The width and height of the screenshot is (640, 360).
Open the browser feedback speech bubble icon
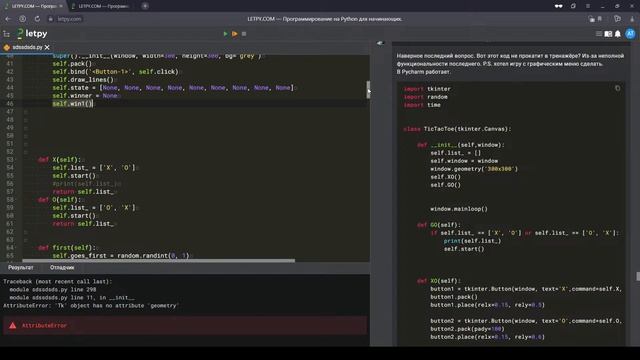pos(617,19)
